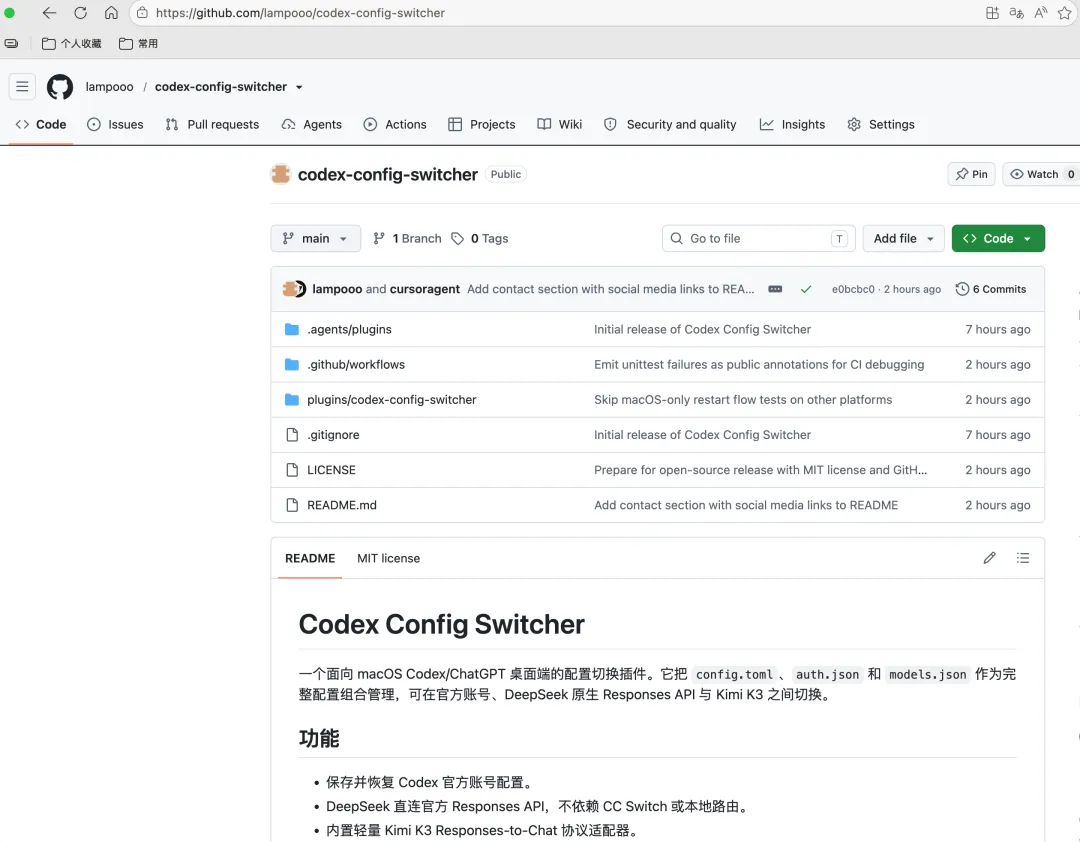
Task: Open the GitHub hamburger navigation menu
Action: pyautogui.click(x=22, y=86)
